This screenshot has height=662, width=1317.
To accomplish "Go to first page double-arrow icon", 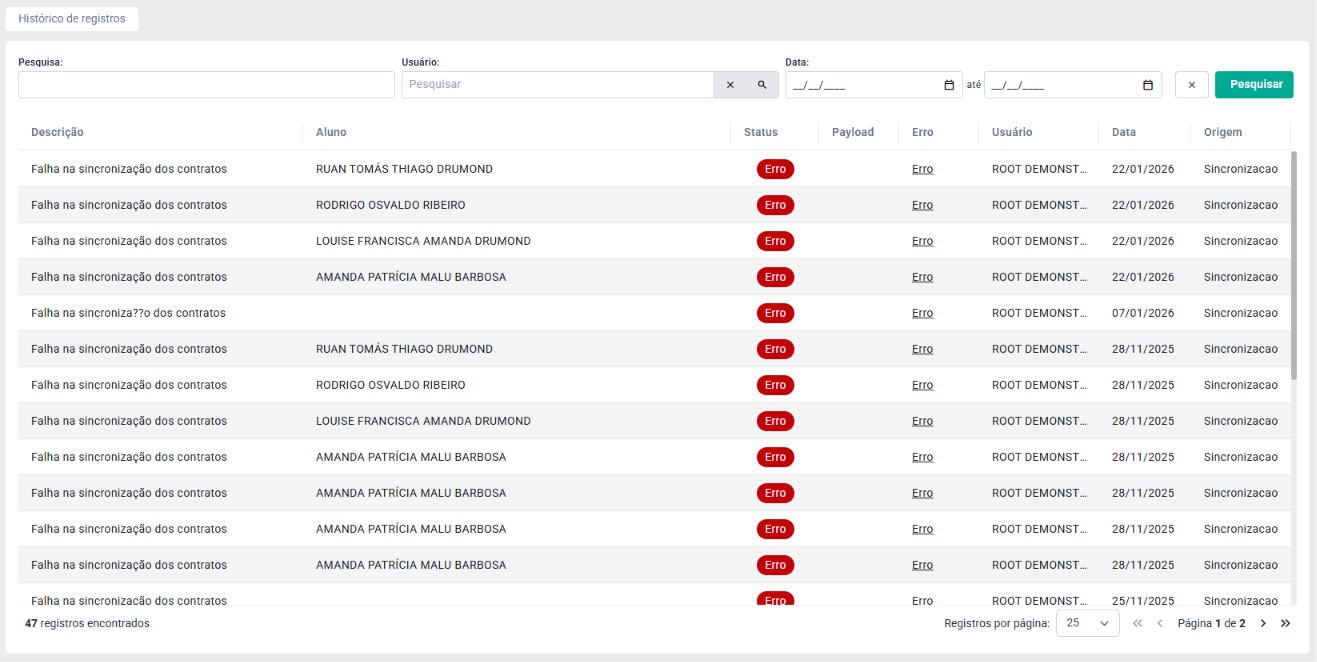I will 1137,623.
